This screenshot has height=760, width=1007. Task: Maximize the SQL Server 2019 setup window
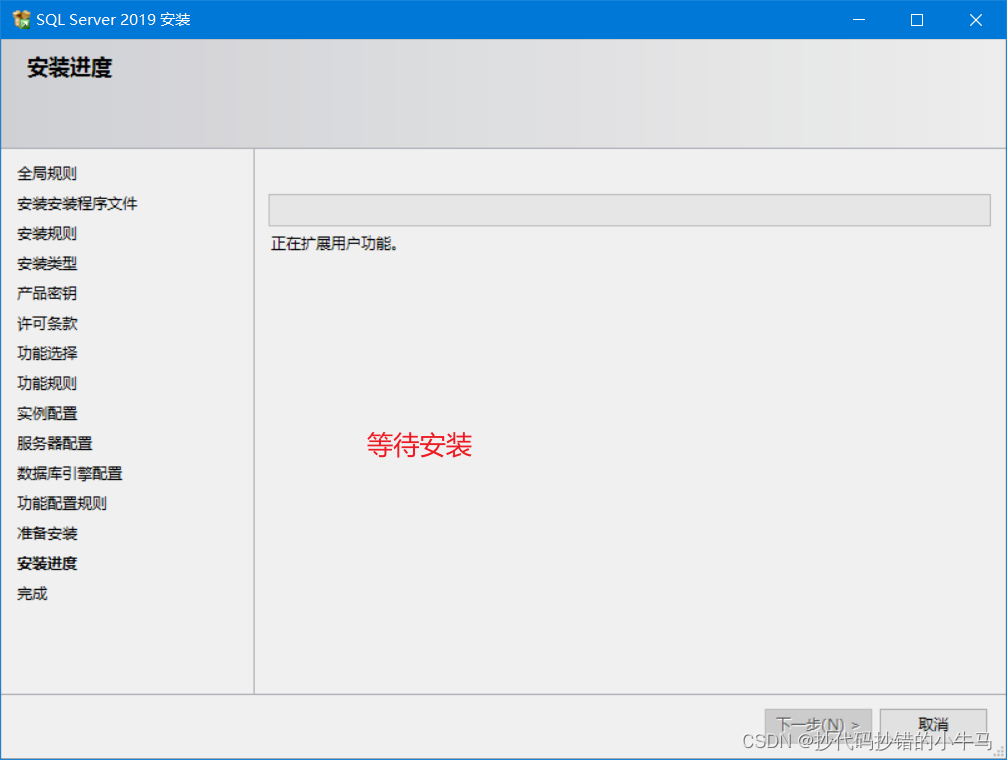(x=917, y=20)
